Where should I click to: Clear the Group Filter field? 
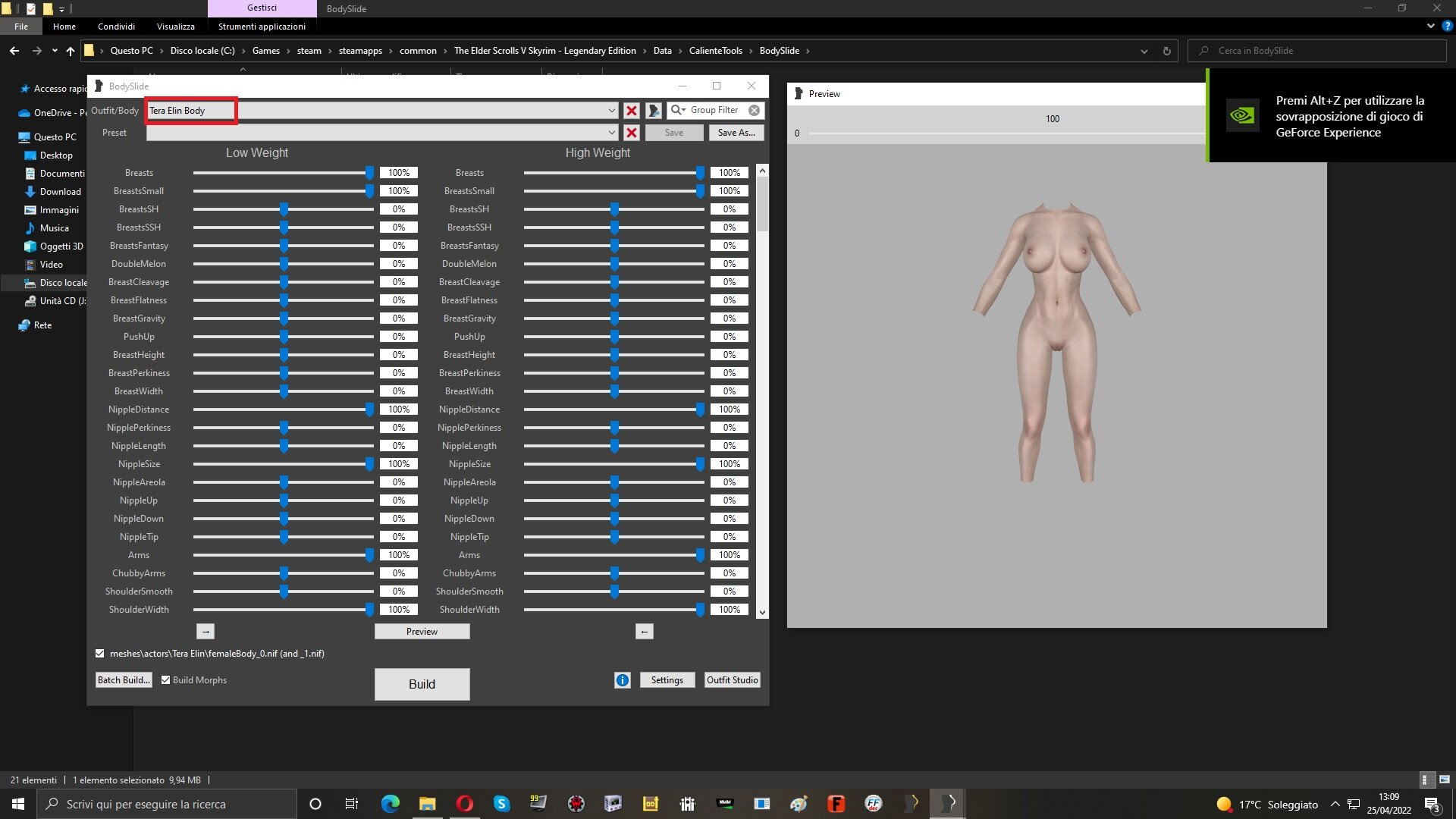point(754,110)
